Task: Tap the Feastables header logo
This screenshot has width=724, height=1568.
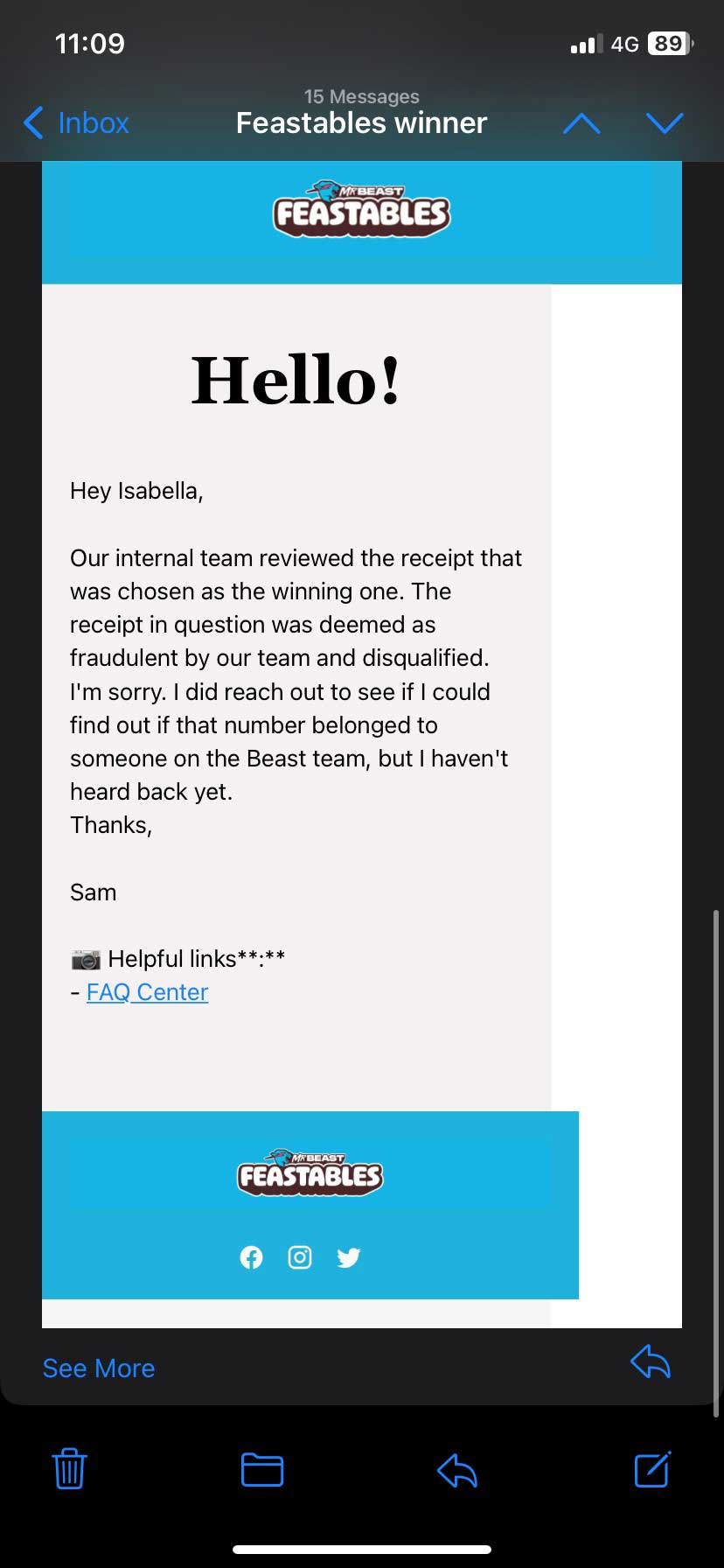Action: (x=361, y=208)
